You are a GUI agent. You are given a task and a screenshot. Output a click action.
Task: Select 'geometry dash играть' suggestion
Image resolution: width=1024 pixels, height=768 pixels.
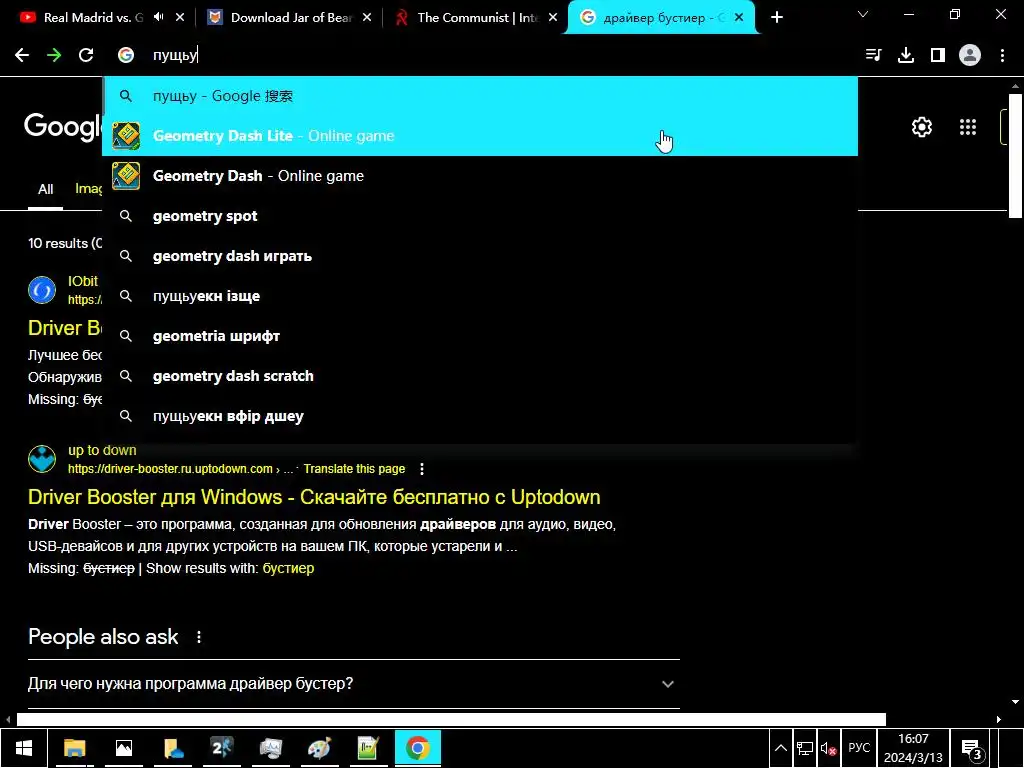coord(479,256)
